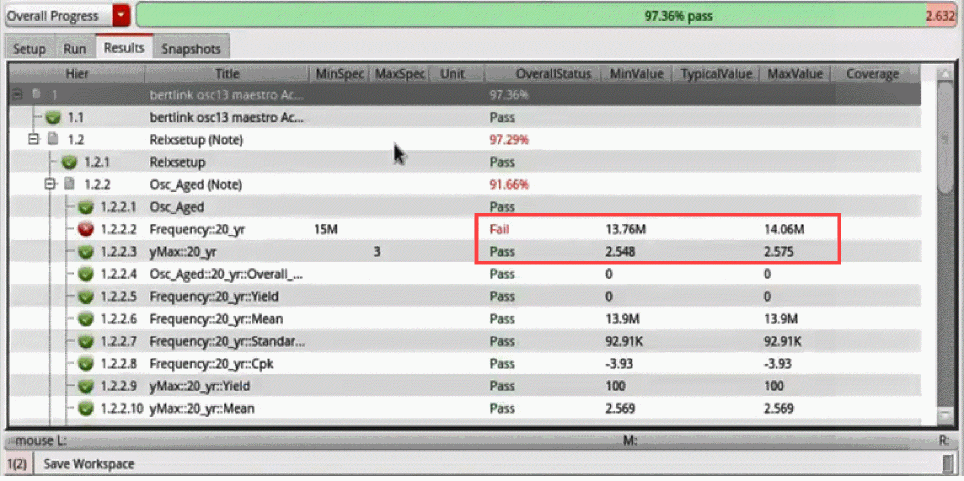The image size is (964, 481).
Task: Click the Overall Progress button
Action: tap(60, 16)
